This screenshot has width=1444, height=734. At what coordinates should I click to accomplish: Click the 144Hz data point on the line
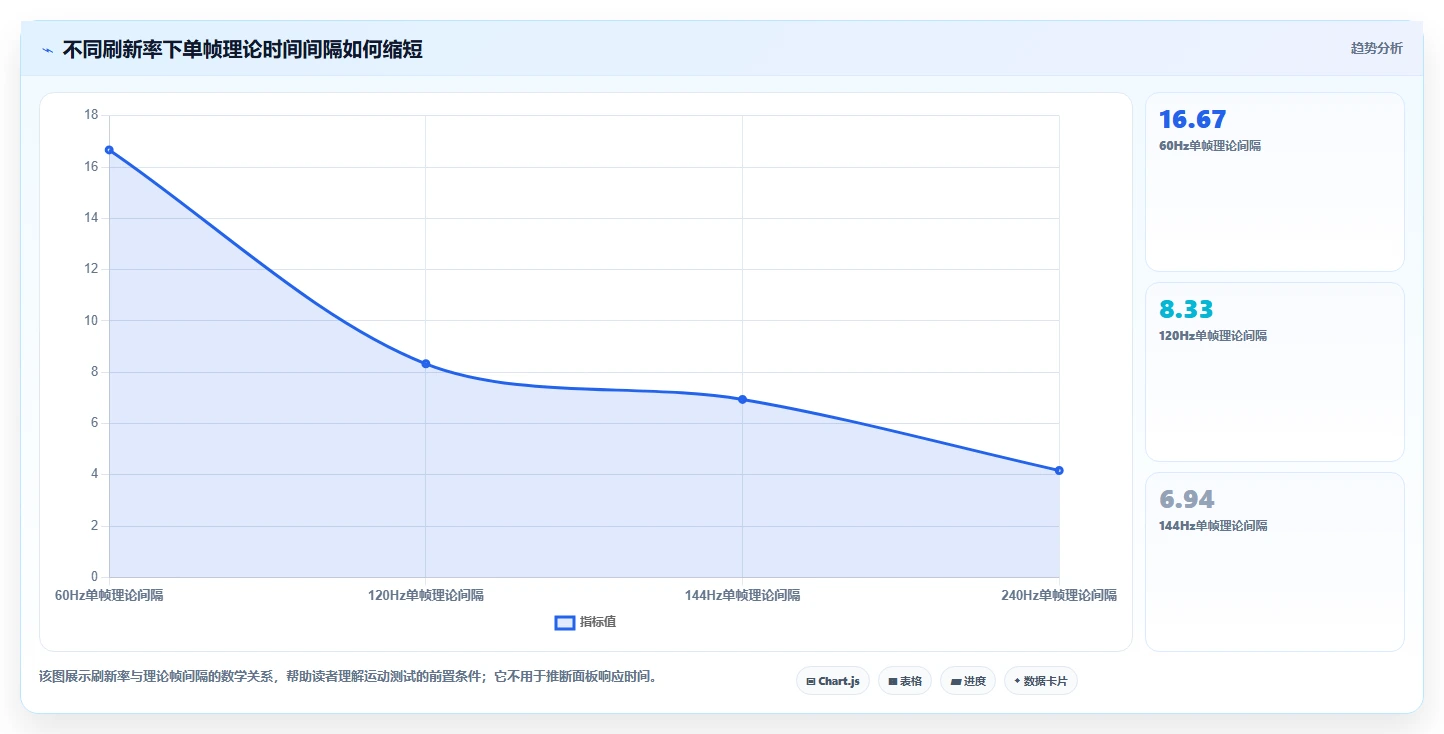[x=742, y=399]
